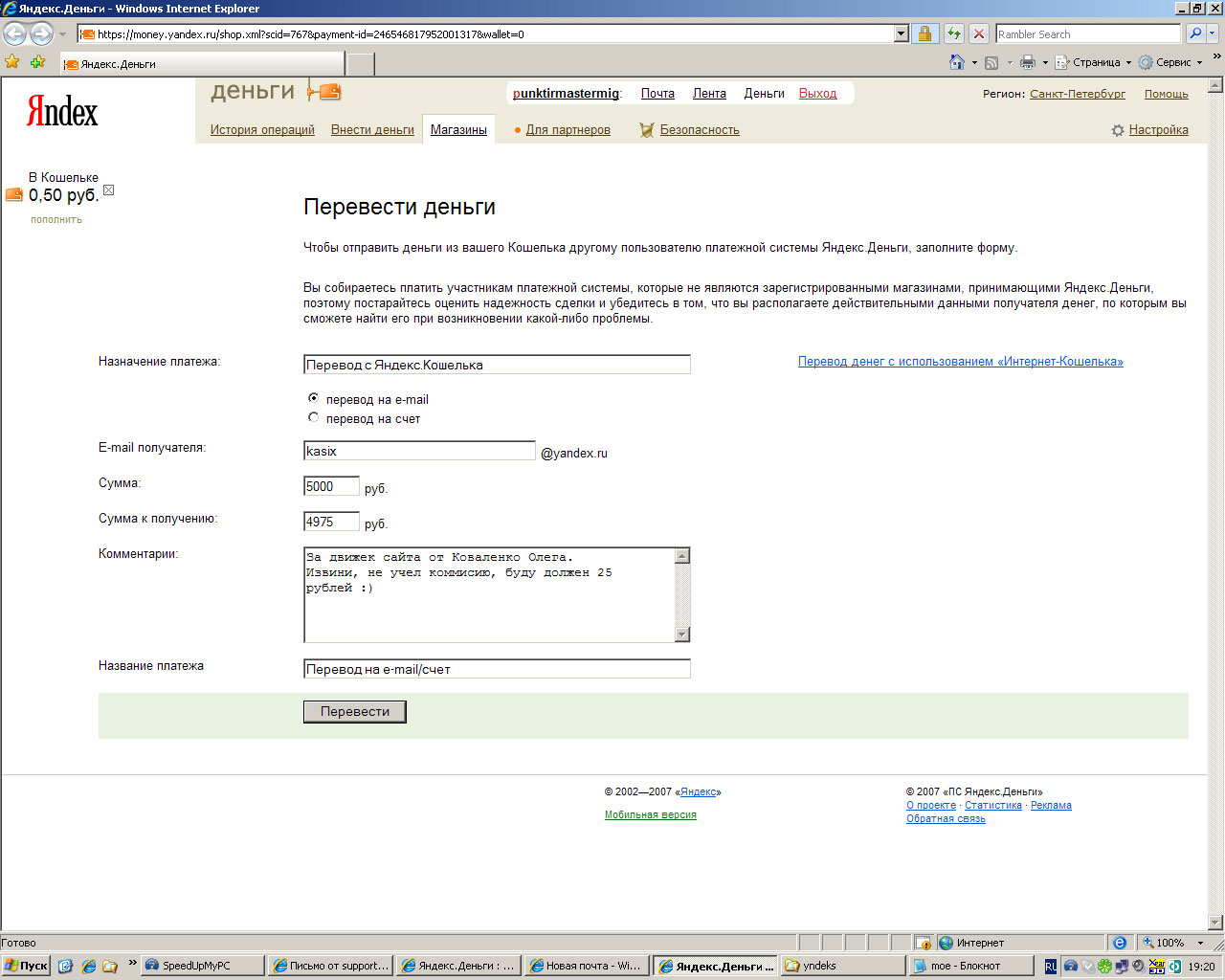Expand the address bar URL dropdown
Screen dimensions: 1225x980
point(901,34)
